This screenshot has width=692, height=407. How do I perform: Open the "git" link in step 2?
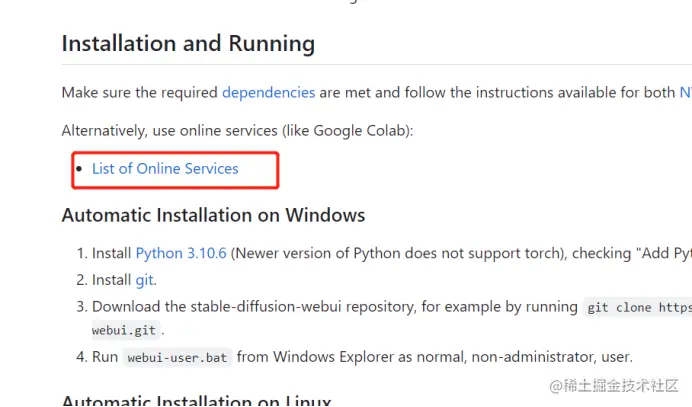point(144,280)
